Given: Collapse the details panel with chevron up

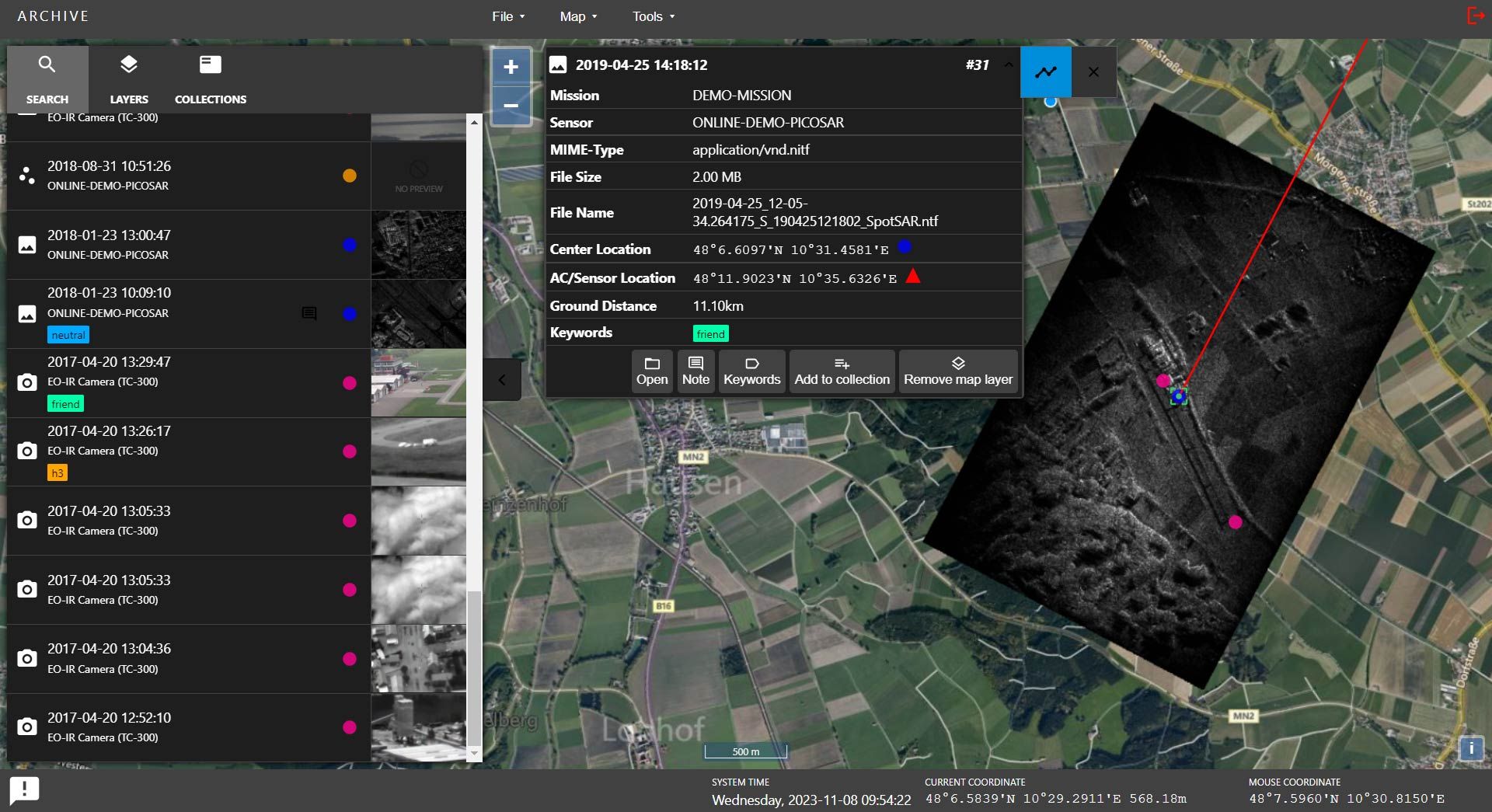Looking at the screenshot, I should coord(1008,64).
